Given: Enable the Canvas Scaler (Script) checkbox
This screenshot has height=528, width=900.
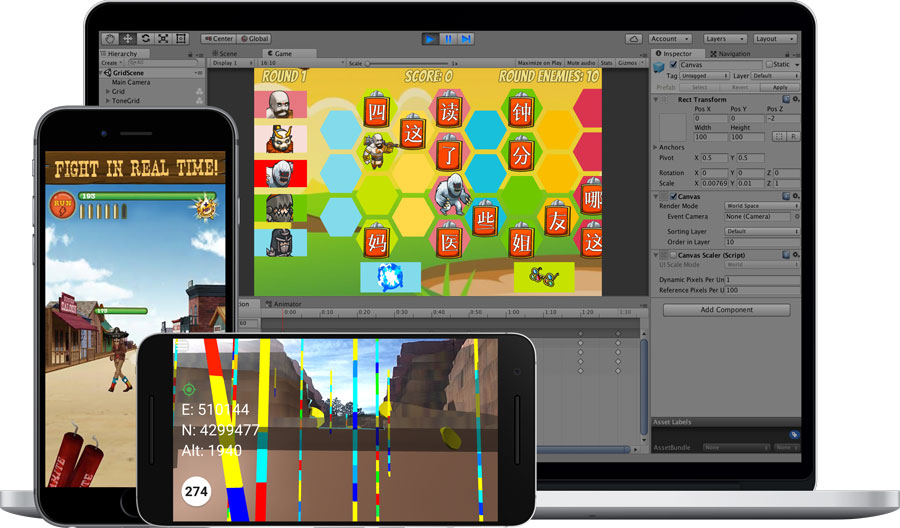Looking at the screenshot, I should [673, 255].
